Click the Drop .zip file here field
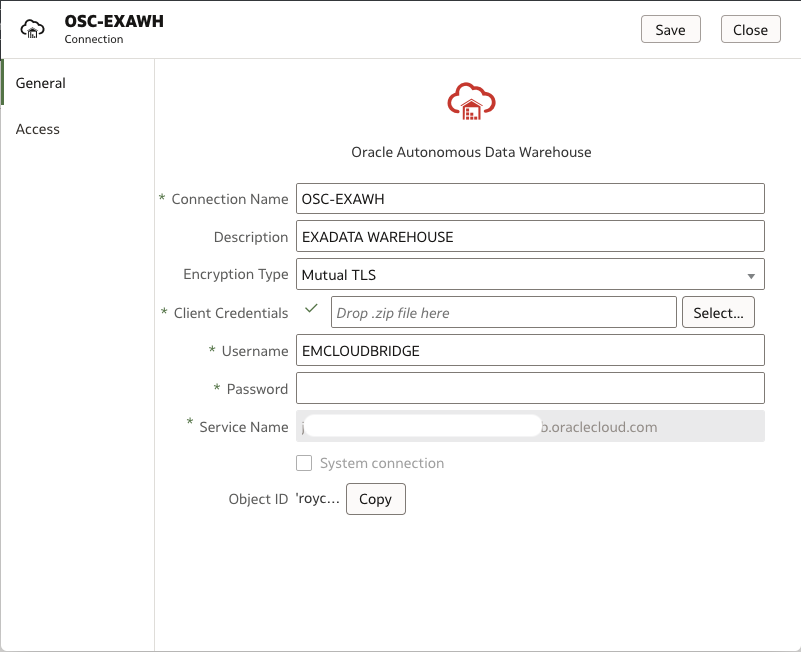 click(504, 313)
